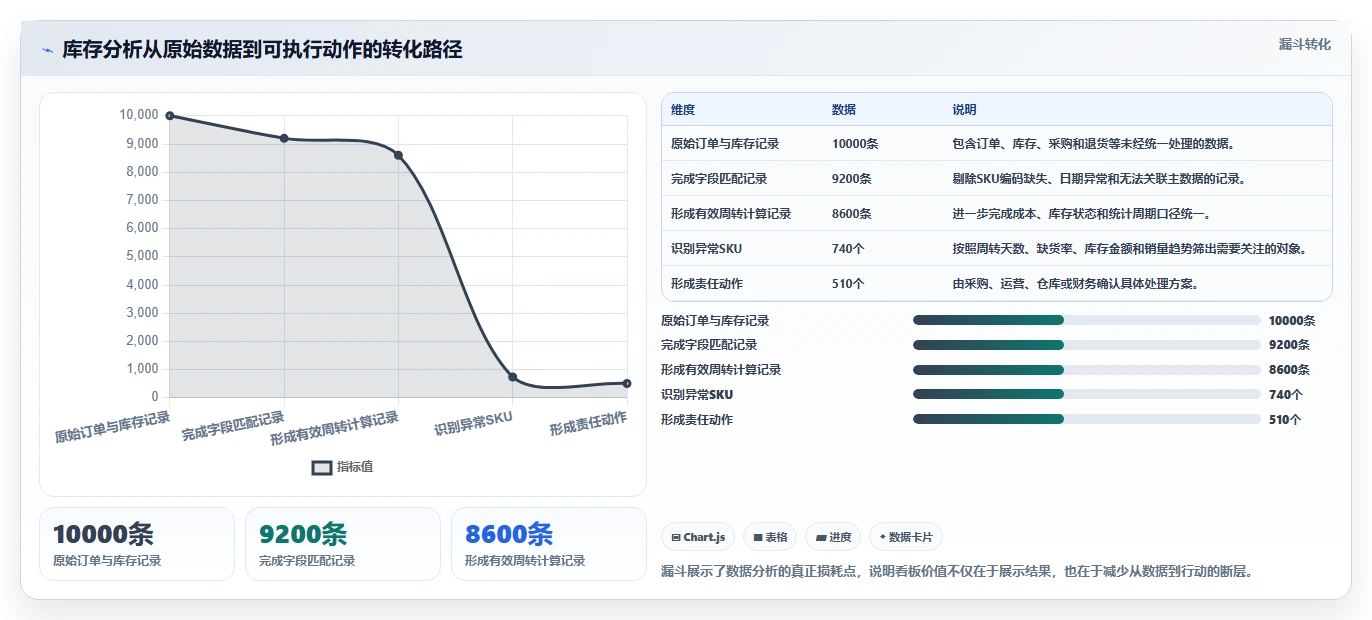The height and width of the screenshot is (620, 1372).
Task: Click the 数据卡片 tag
Action: point(906,537)
